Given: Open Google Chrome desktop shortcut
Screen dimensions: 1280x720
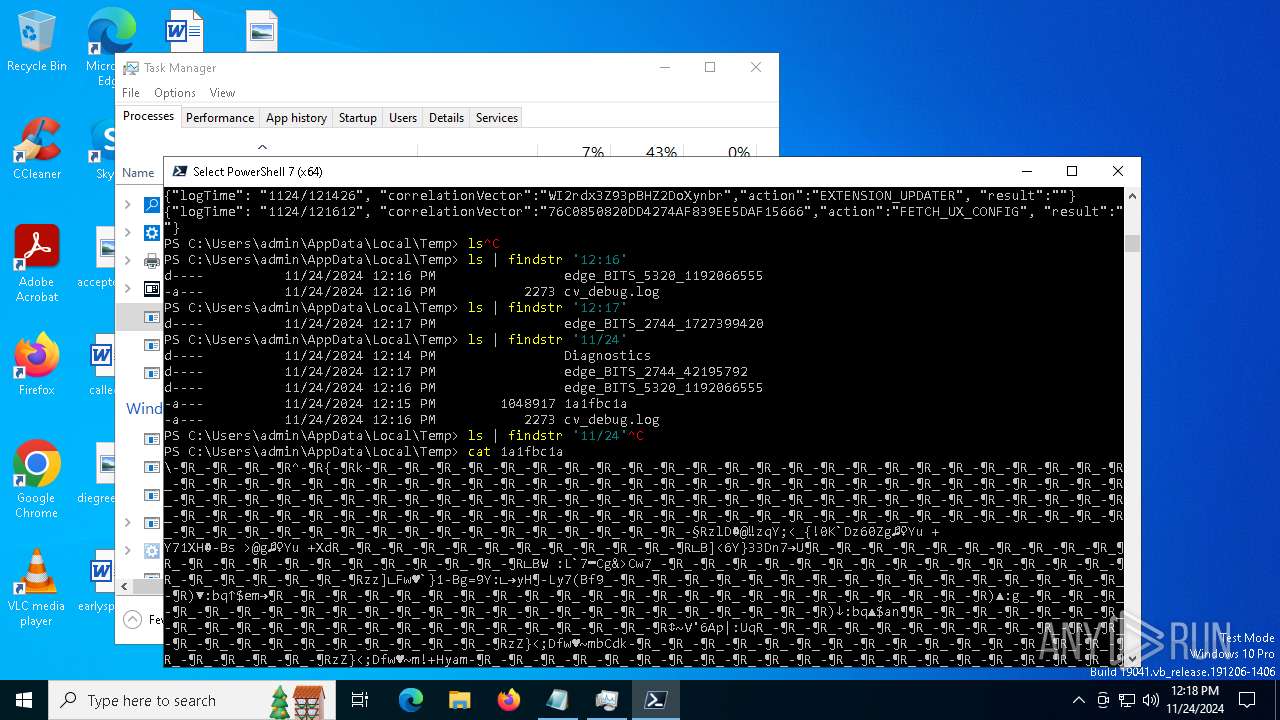Looking at the screenshot, I should pyautogui.click(x=36, y=480).
